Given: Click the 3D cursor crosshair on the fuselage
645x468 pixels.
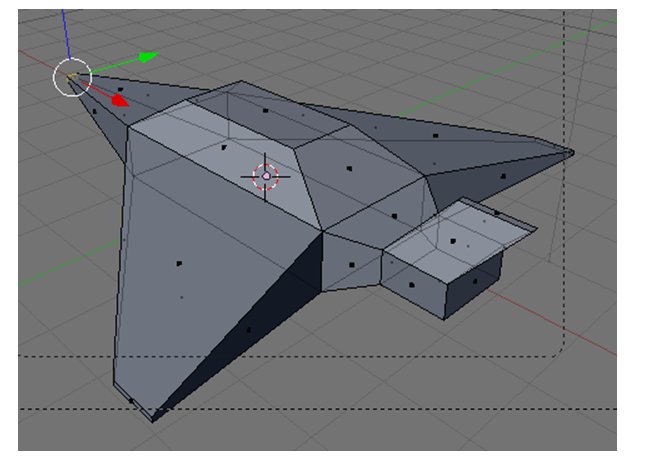Looking at the screenshot, I should pos(266,176).
